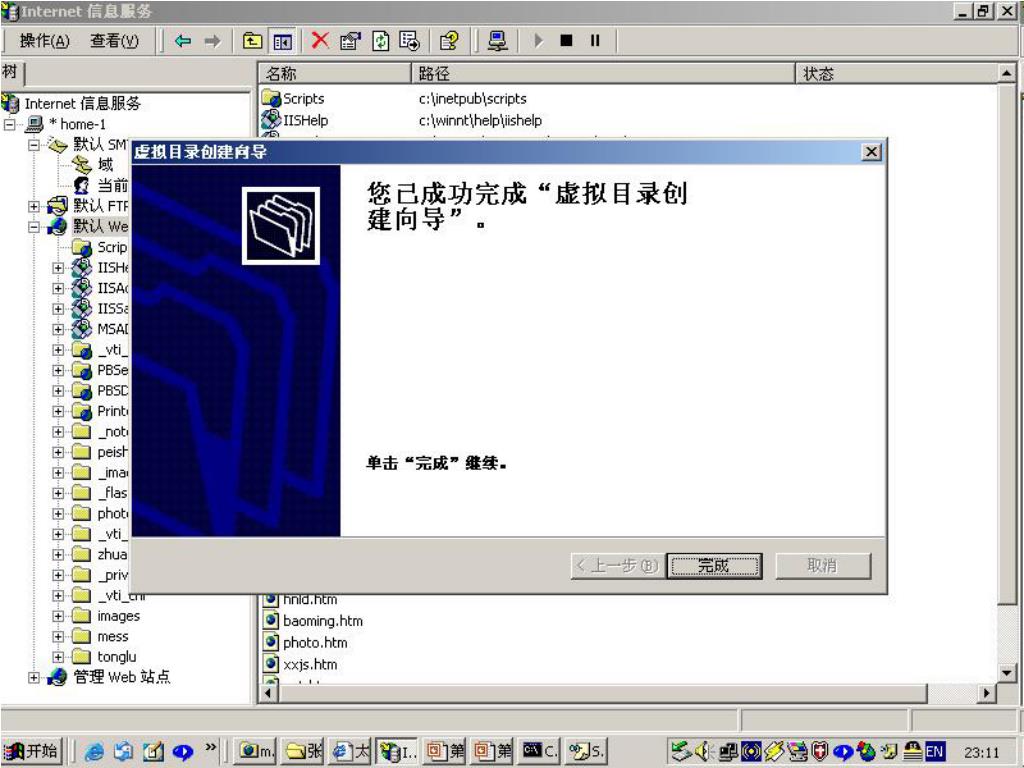Click the Internet 信息服务 taskbar button
Screen dimensions: 1024x768
pos(398,752)
